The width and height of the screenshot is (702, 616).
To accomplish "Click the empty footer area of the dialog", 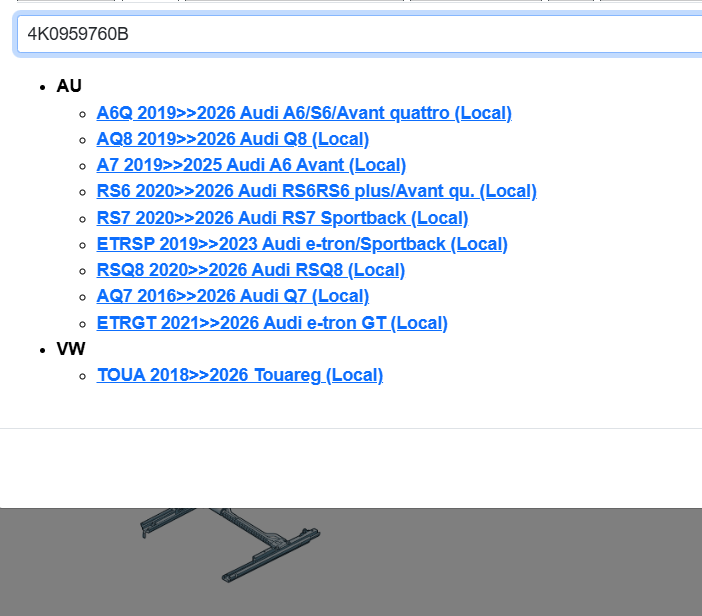I will click(x=350, y=468).
